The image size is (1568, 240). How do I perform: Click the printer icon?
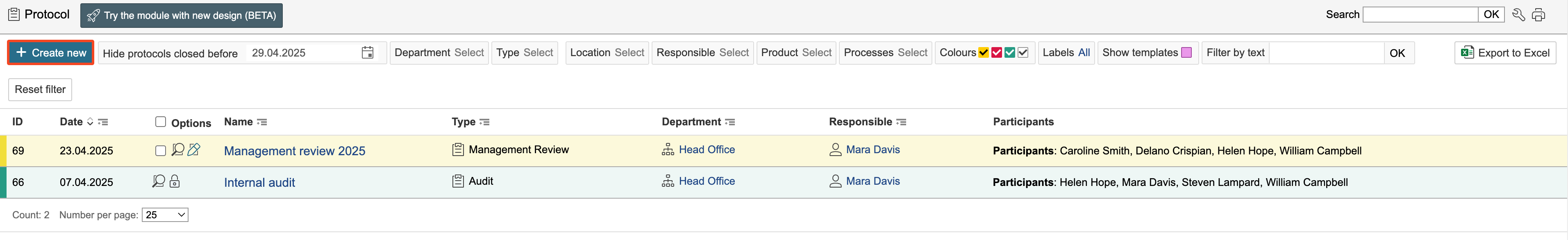[1538, 15]
